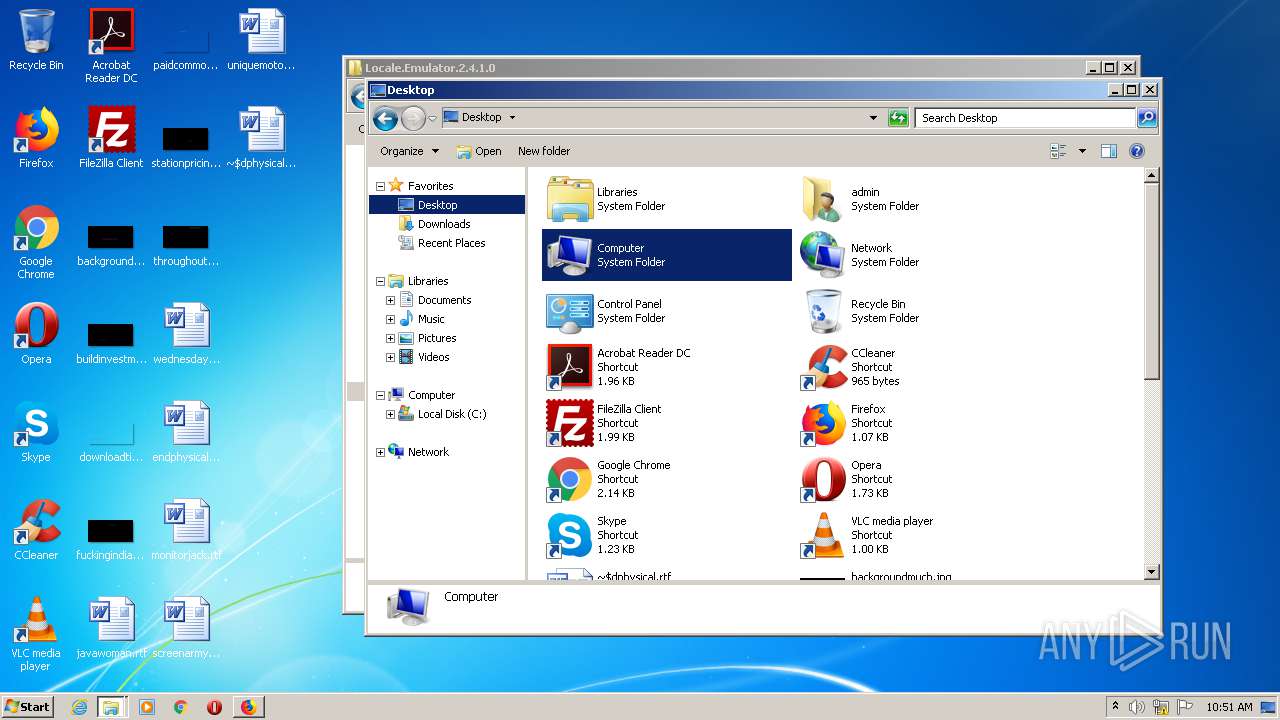Select Recycle Bin icon on the desktop
This screenshot has width=1280, height=720.
point(36,40)
